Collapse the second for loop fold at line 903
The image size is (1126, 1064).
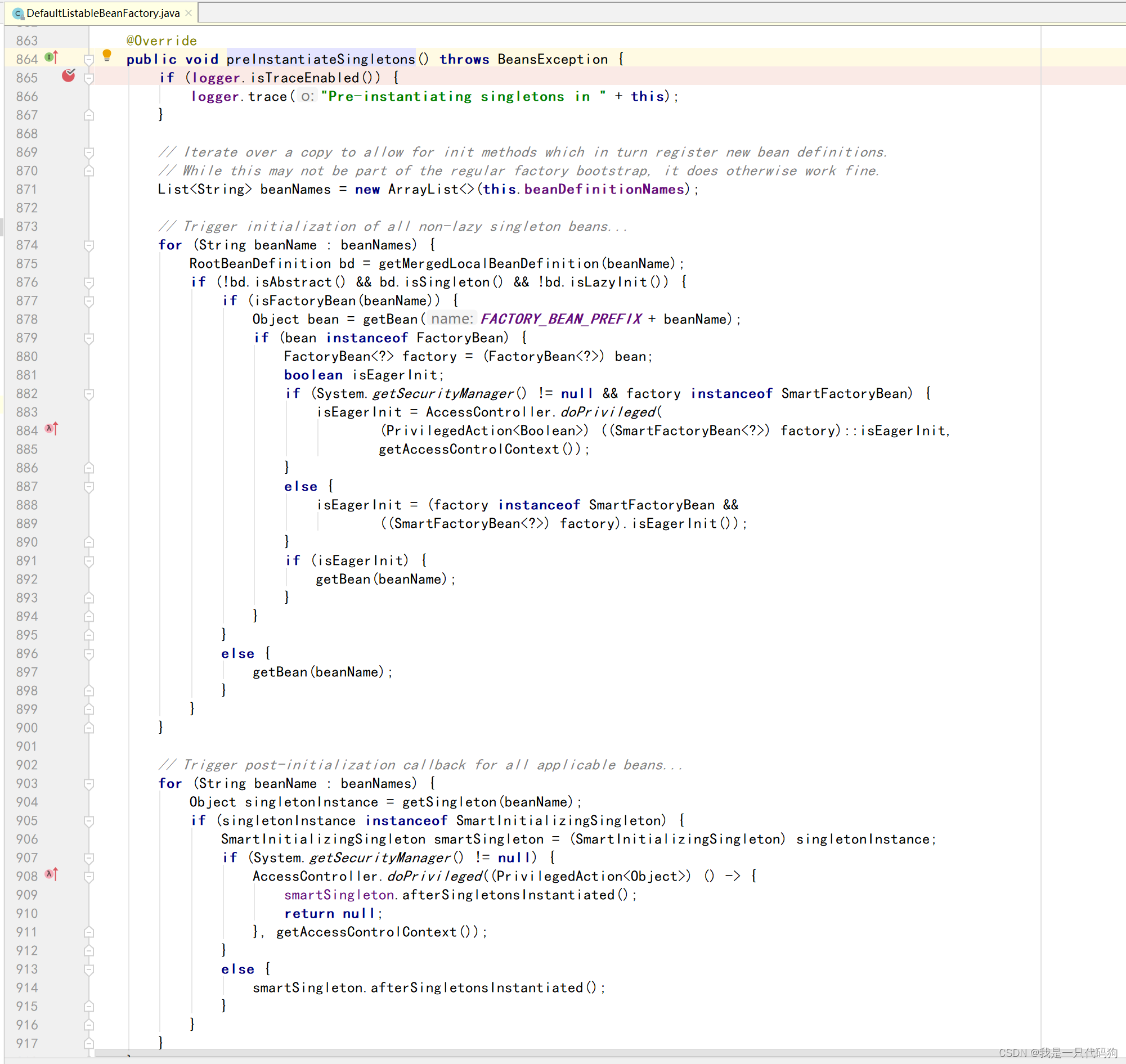point(89,784)
